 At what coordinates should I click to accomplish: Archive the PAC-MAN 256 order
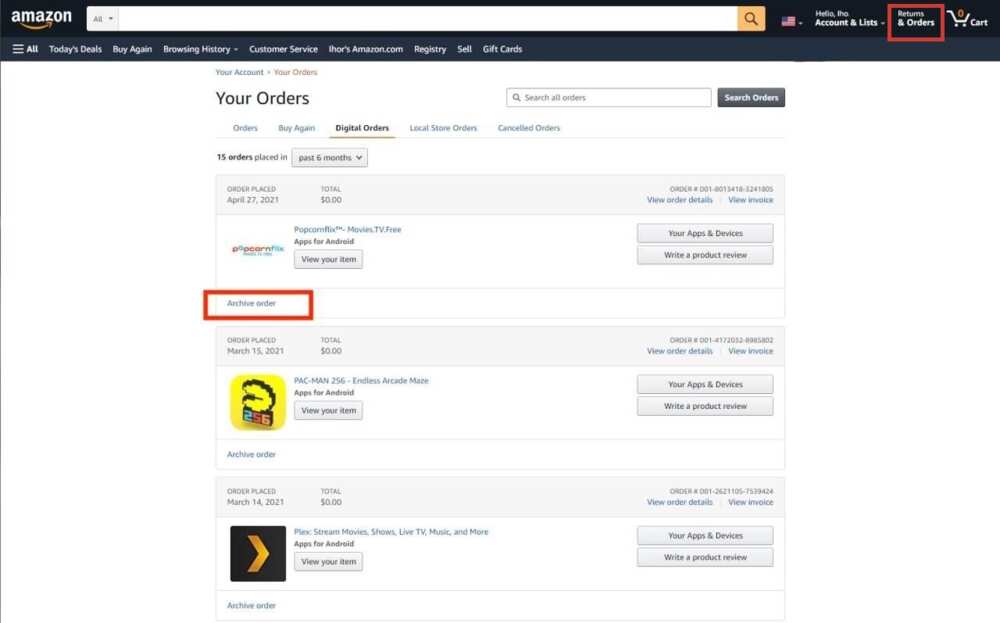(251, 455)
